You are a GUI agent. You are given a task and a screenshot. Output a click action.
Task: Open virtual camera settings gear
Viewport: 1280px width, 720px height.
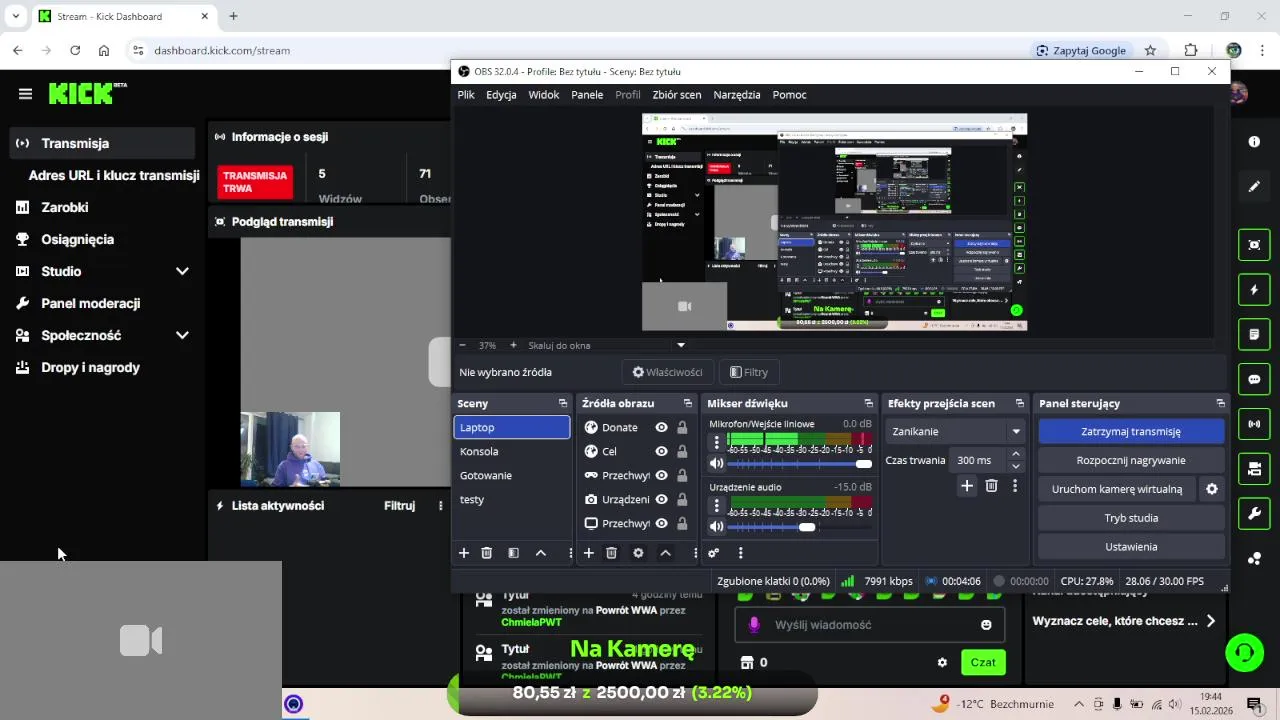coord(1212,489)
